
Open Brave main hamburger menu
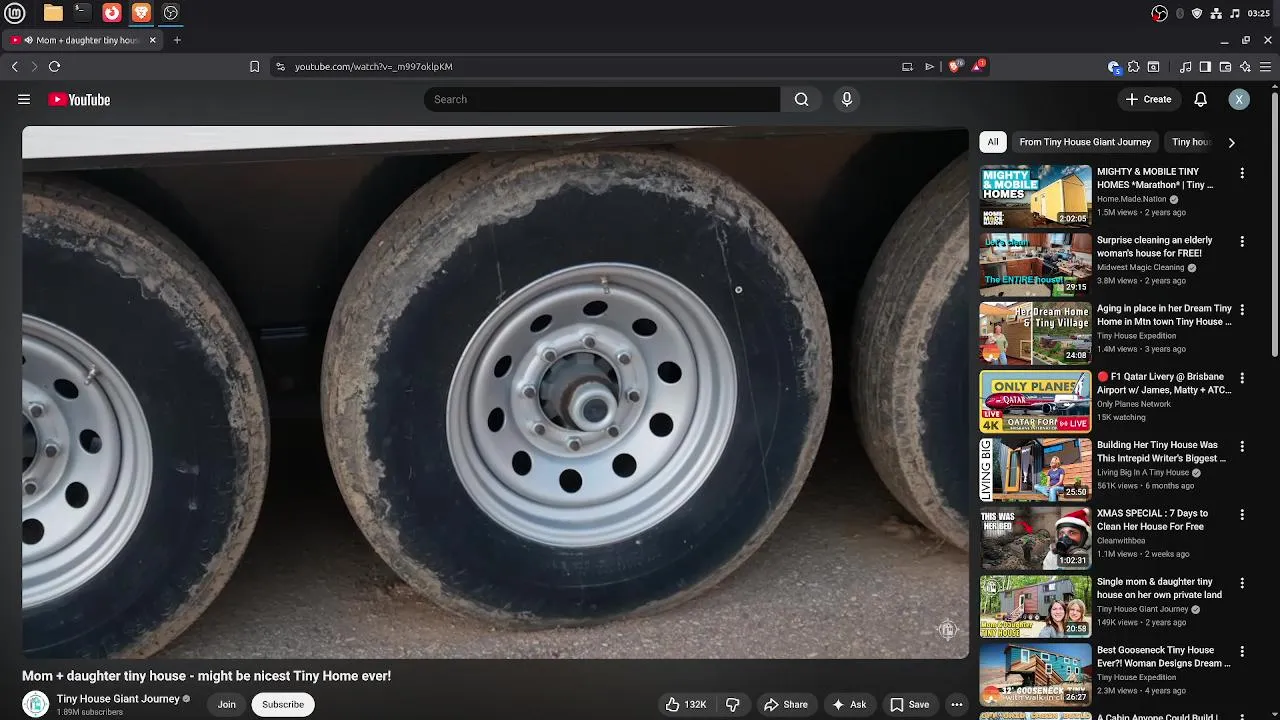pos(1265,66)
